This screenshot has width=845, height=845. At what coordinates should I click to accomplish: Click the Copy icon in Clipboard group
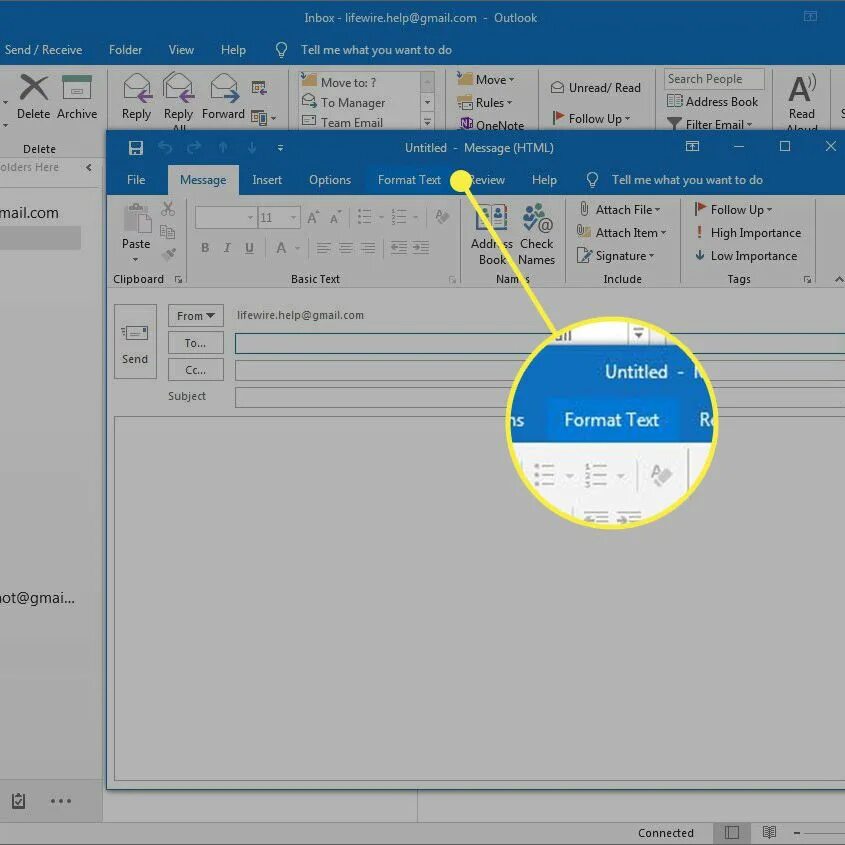(x=168, y=232)
